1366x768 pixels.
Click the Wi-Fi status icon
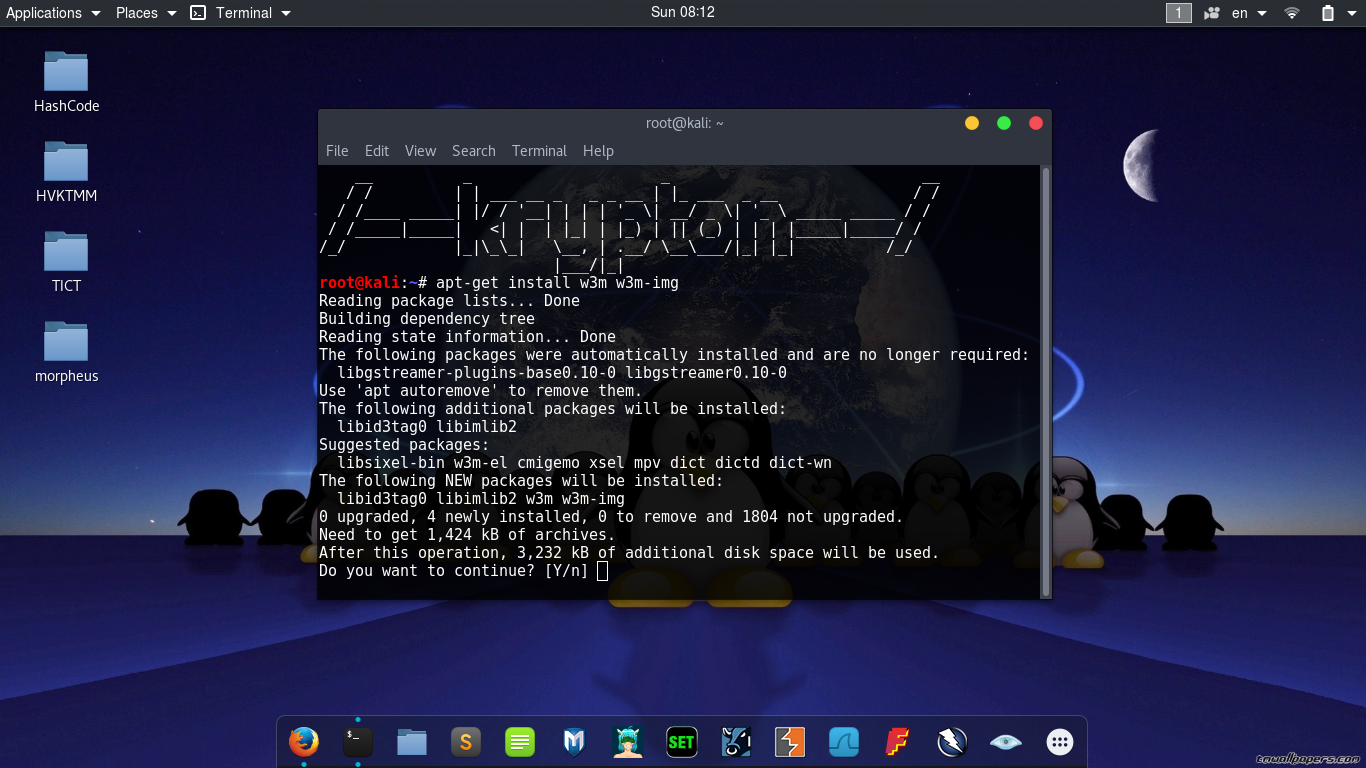click(x=1292, y=13)
